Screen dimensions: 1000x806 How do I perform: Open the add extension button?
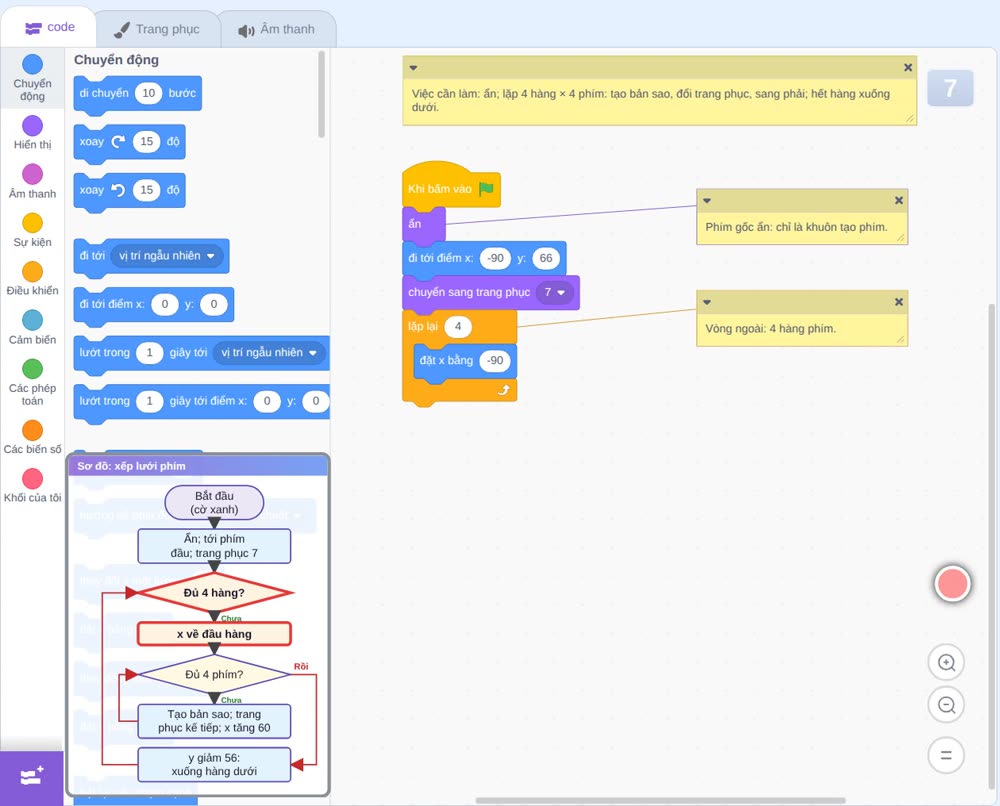pyautogui.click(x=31, y=777)
